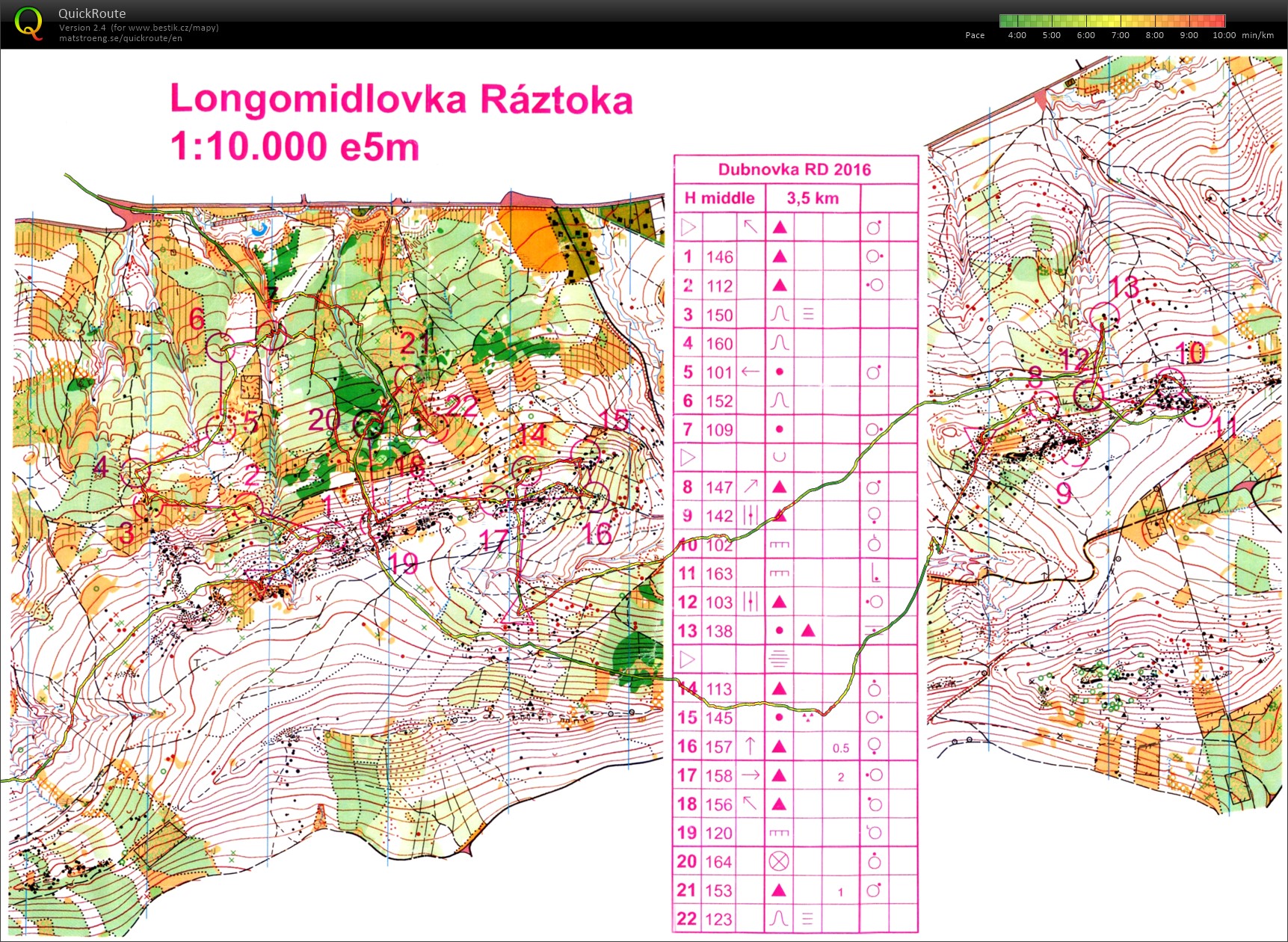
Task: Click control circle 20 on the map
Action: pos(369,425)
